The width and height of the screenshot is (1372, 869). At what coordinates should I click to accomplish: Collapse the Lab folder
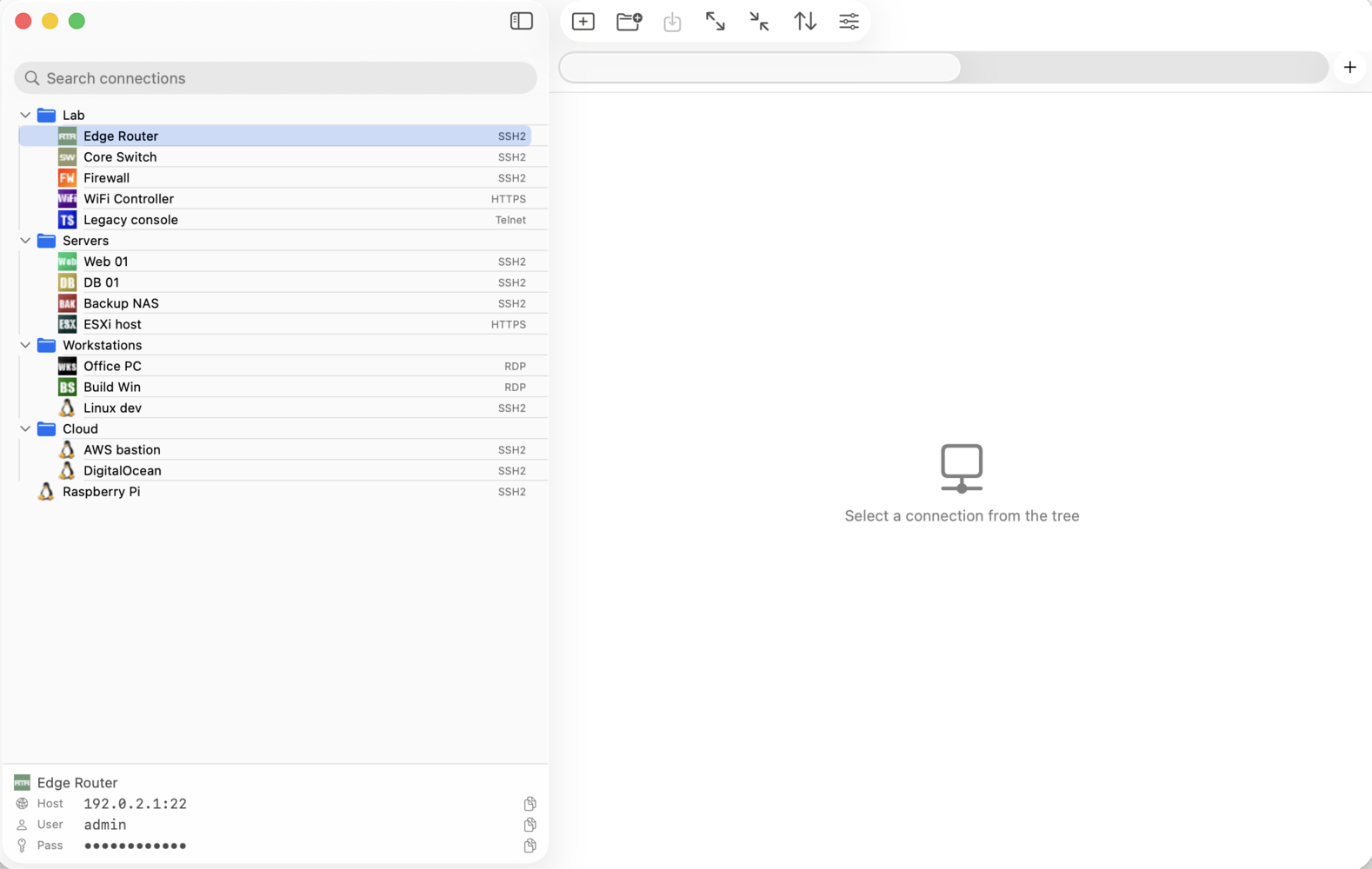click(x=25, y=115)
